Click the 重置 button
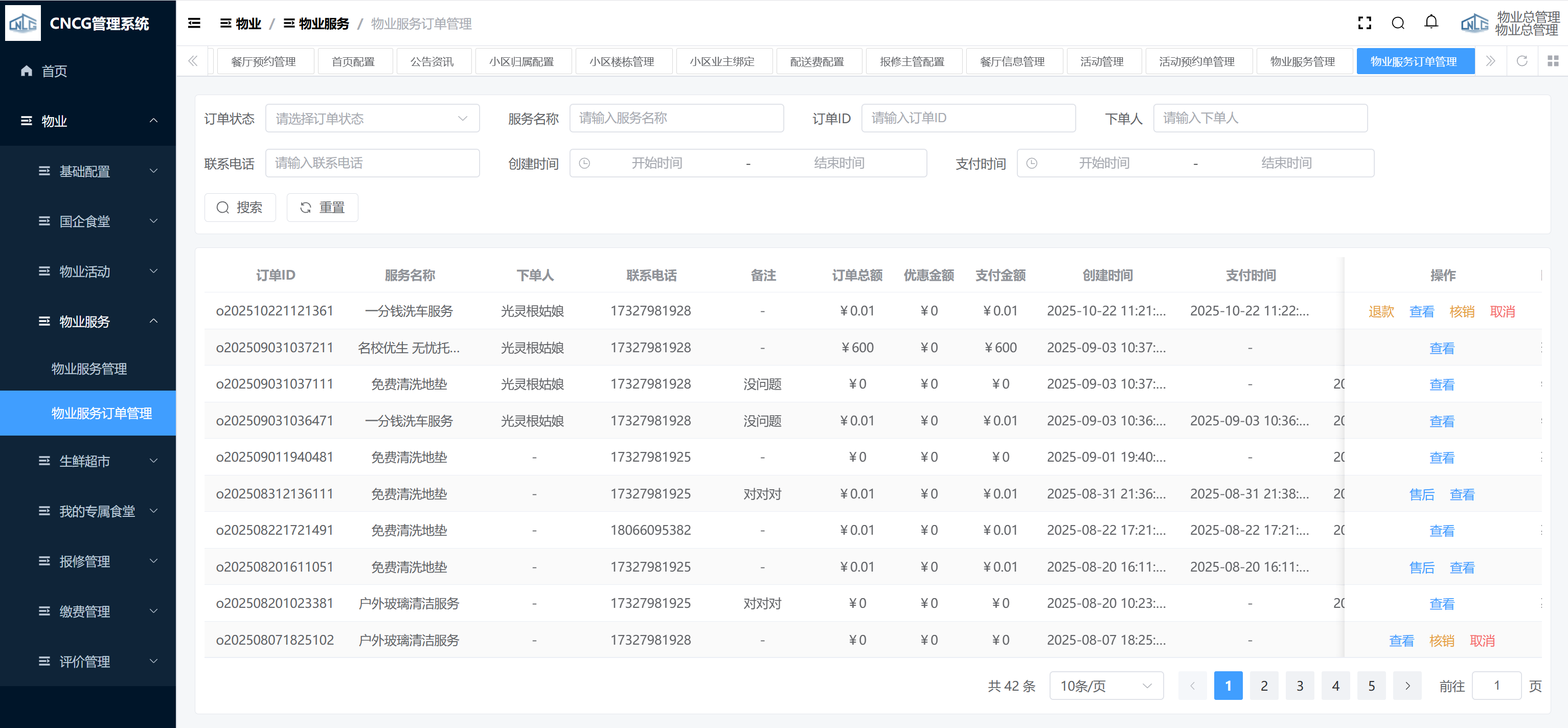1568x728 pixels. coord(322,208)
